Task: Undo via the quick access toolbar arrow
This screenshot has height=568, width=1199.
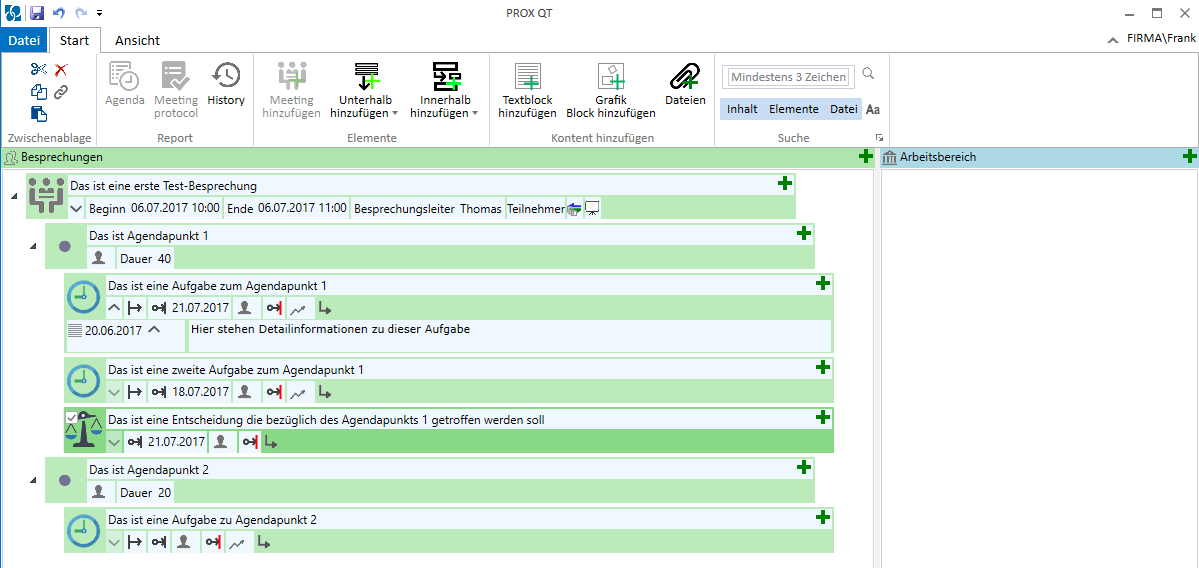Action: pyautogui.click(x=59, y=13)
